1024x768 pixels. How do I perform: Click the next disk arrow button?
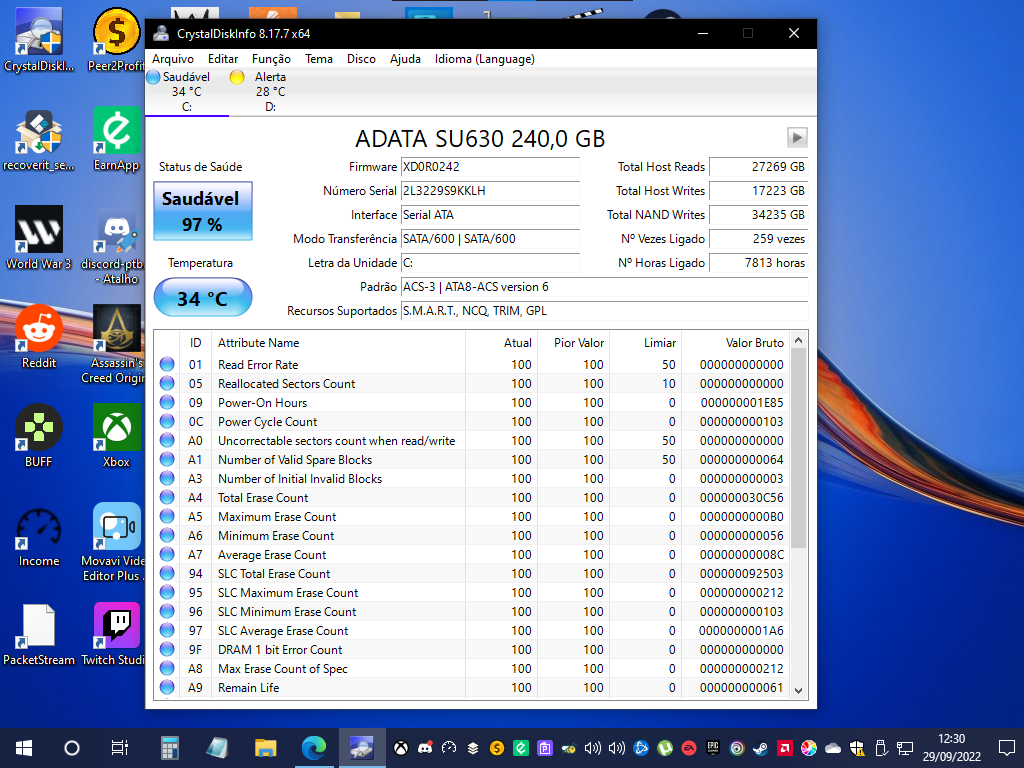(x=797, y=138)
